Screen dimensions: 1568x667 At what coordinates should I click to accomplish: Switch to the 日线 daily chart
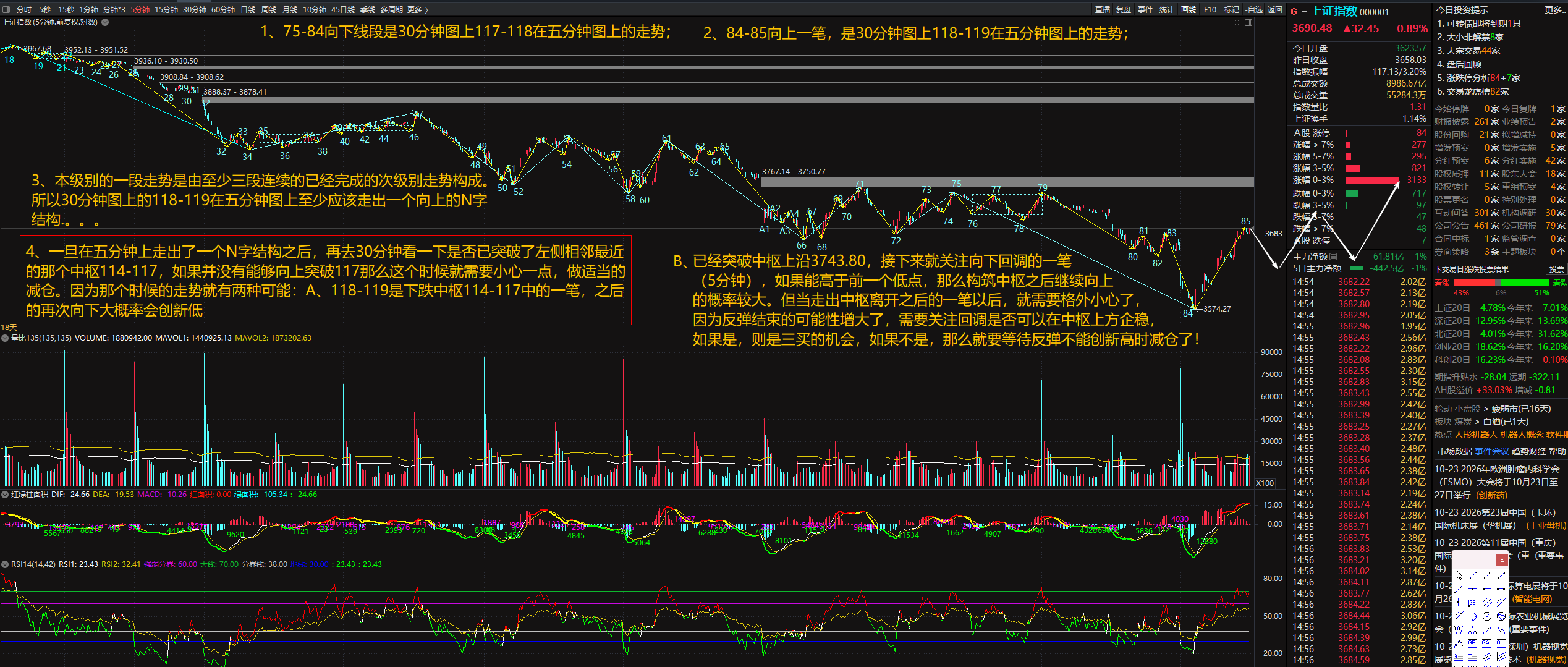point(248,9)
